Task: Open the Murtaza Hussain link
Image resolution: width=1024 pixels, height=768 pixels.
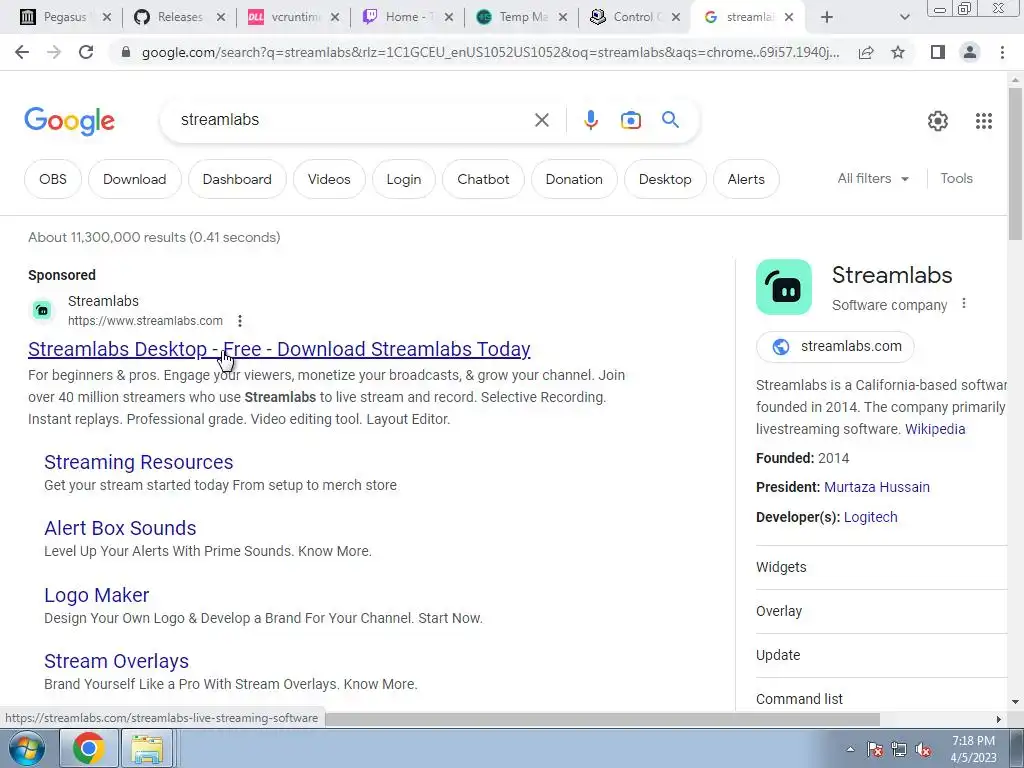Action: tap(877, 487)
